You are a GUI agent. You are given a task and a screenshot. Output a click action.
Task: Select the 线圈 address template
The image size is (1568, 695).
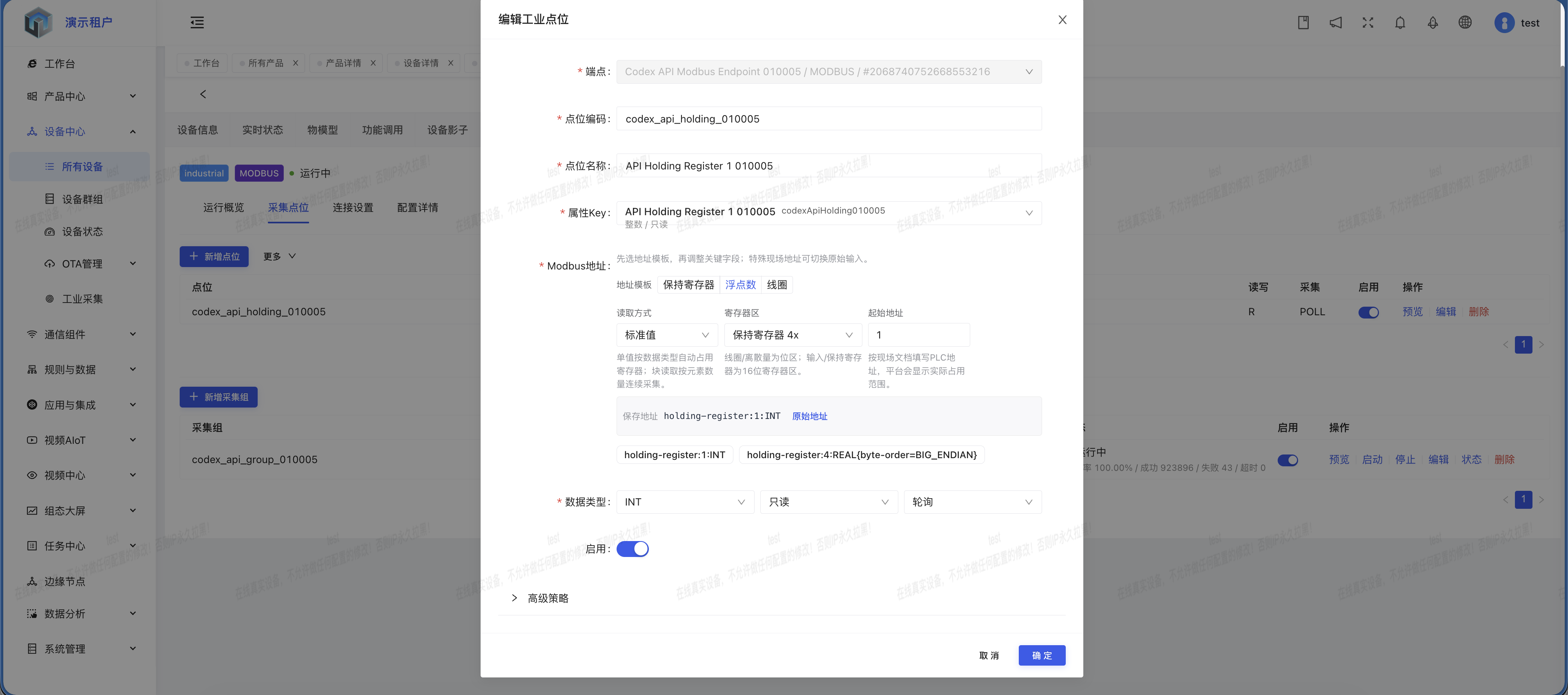(777, 285)
